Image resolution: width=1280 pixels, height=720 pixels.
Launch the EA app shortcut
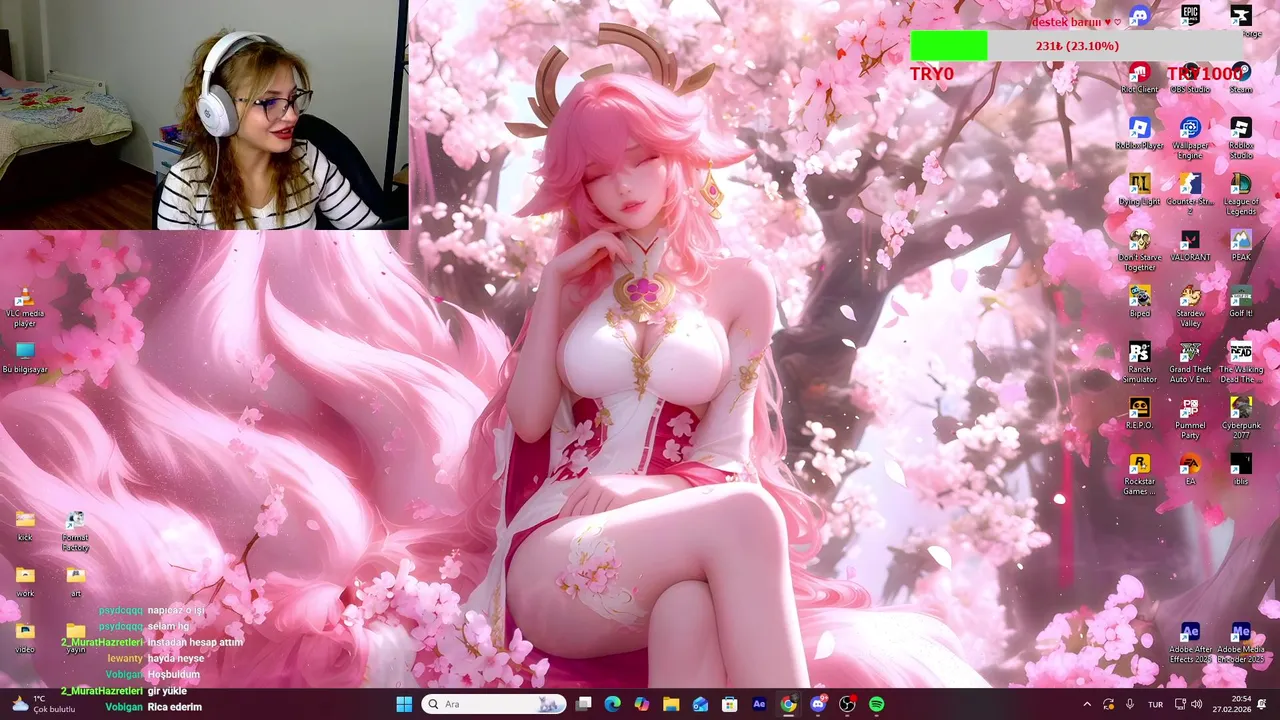1190,470
